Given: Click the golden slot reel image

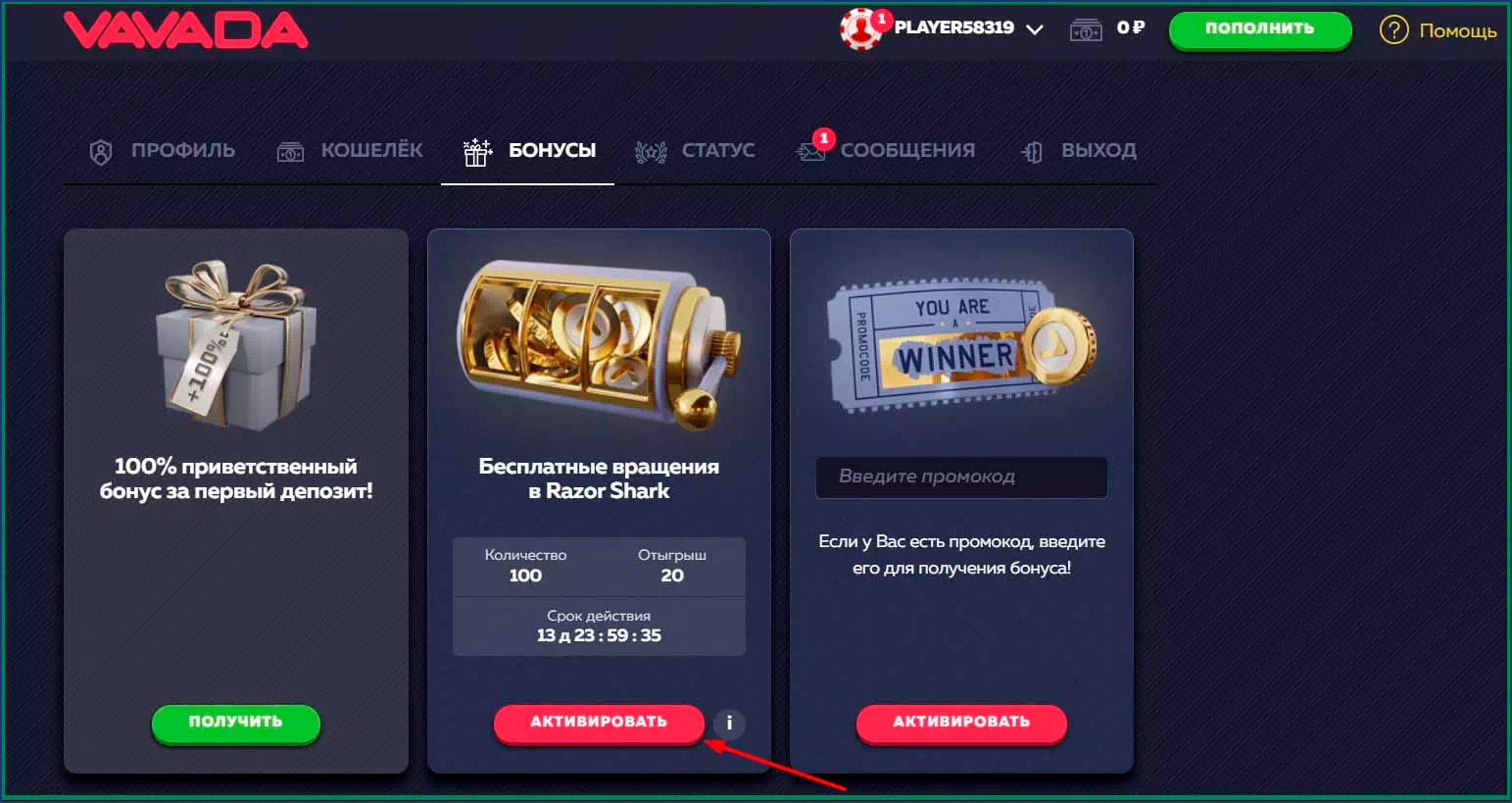Looking at the screenshot, I should tap(599, 343).
